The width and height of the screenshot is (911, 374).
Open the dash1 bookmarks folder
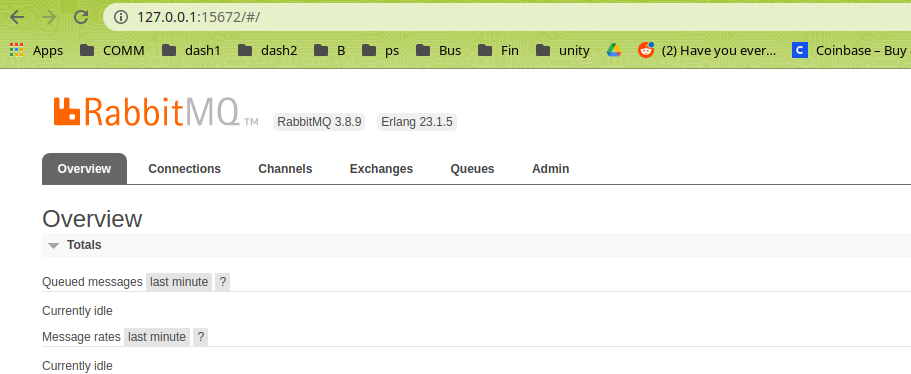point(191,51)
